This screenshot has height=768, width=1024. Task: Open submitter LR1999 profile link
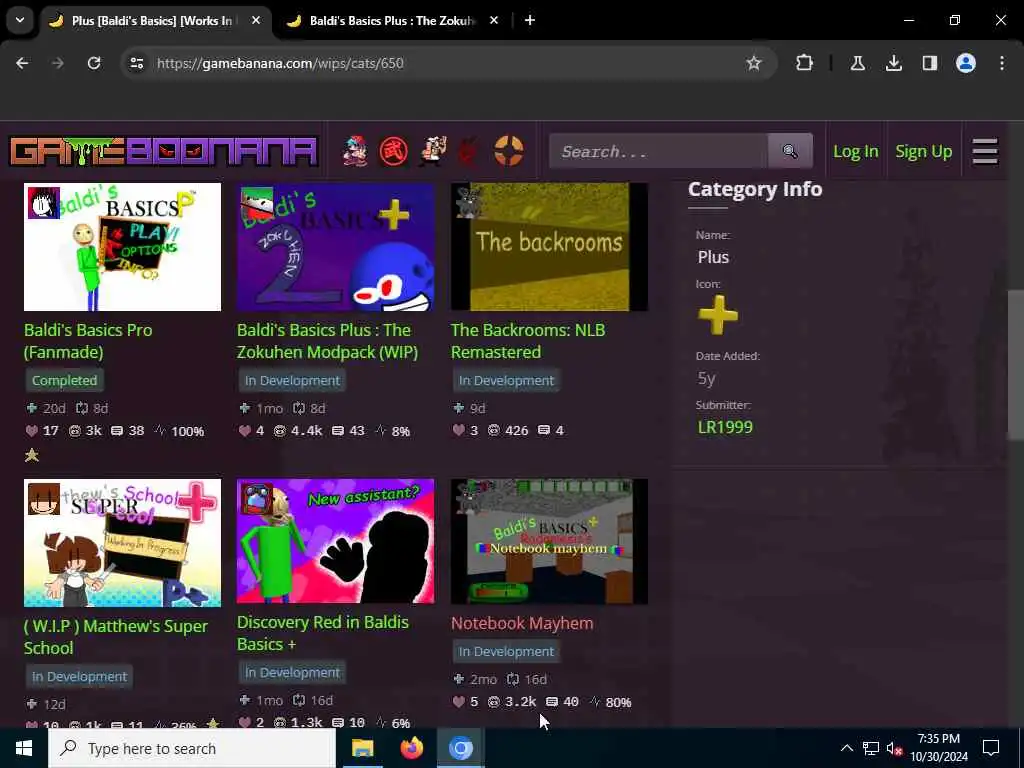point(725,427)
